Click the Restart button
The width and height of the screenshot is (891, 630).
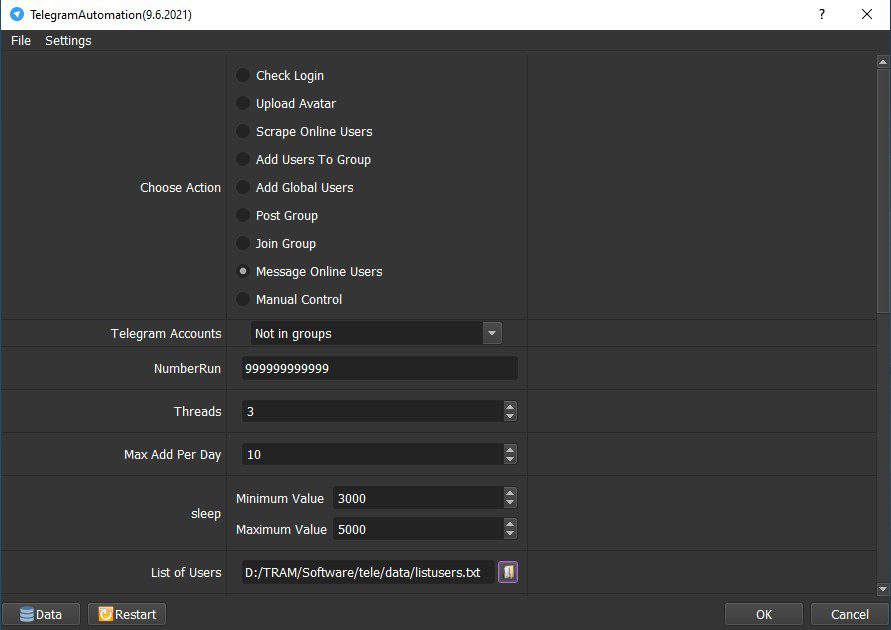point(127,614)
